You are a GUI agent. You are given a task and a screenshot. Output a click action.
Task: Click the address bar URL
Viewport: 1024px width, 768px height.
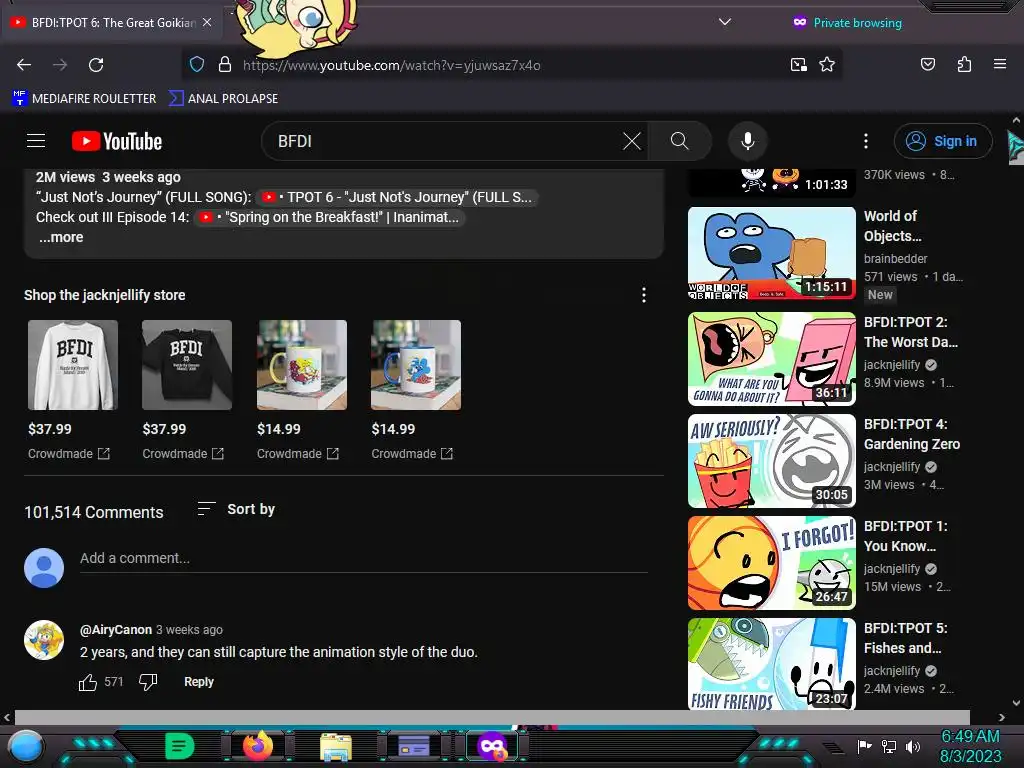392,65
